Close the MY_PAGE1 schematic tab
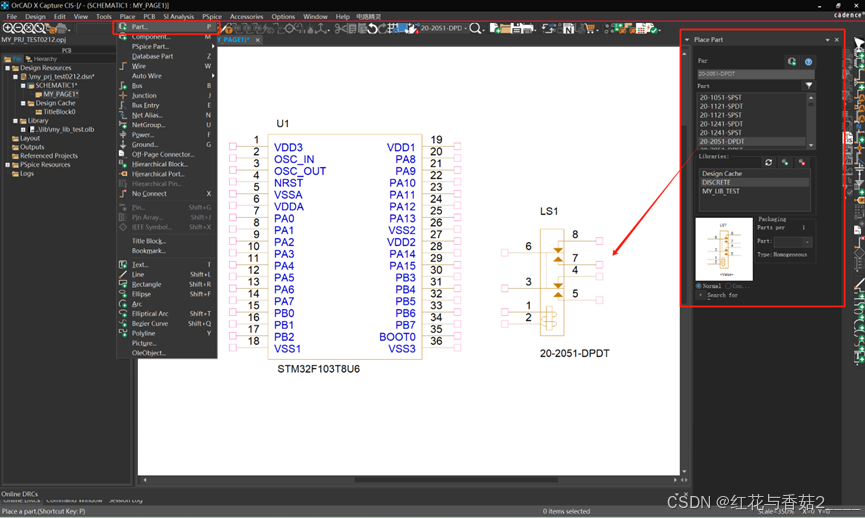This screenshot has height=518, width=865. tap(258, 40)
